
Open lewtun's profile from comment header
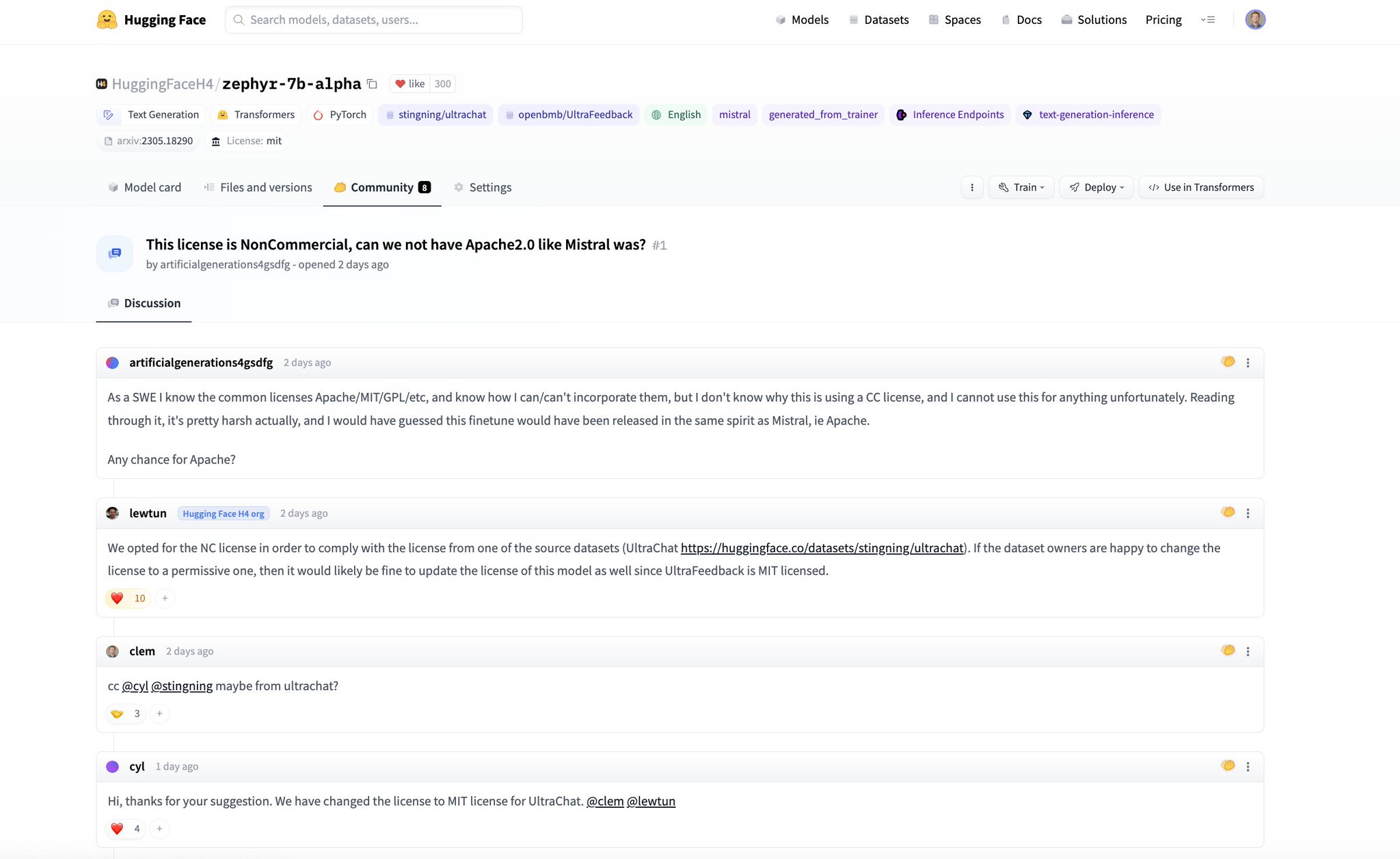coord(148,513)
